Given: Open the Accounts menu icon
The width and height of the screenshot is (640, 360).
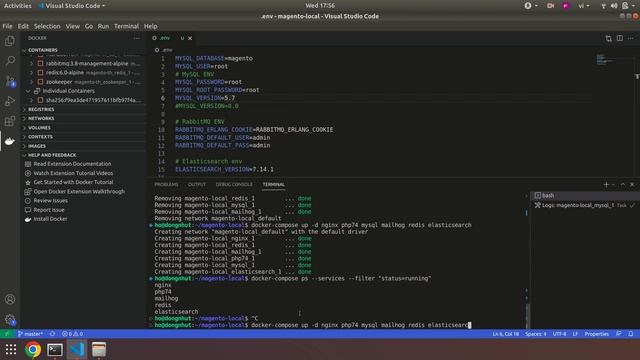Looking at the screenshot, I should click(x=10, y=299).
